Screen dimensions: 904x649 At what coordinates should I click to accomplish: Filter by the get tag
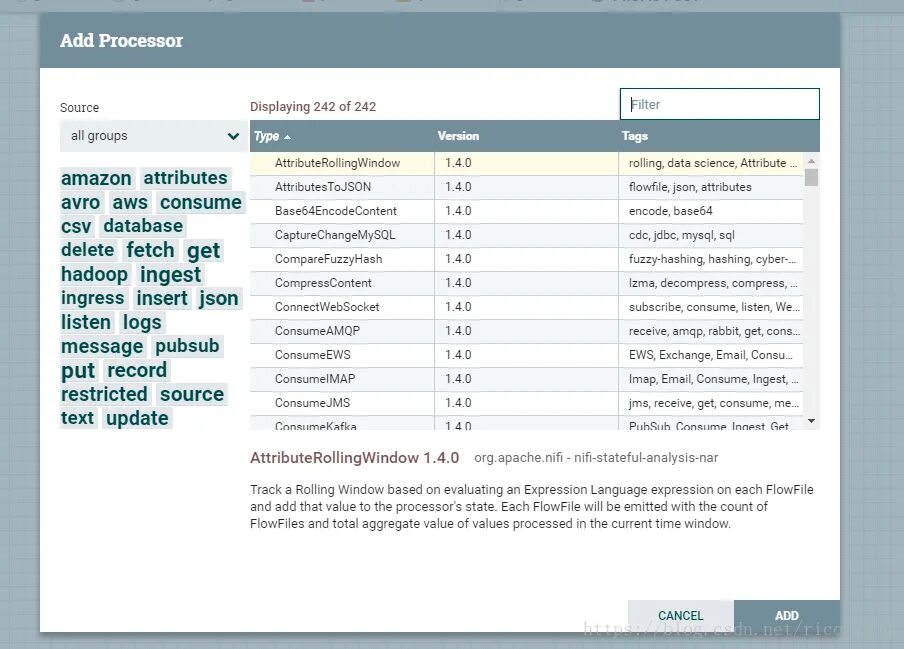204,250
